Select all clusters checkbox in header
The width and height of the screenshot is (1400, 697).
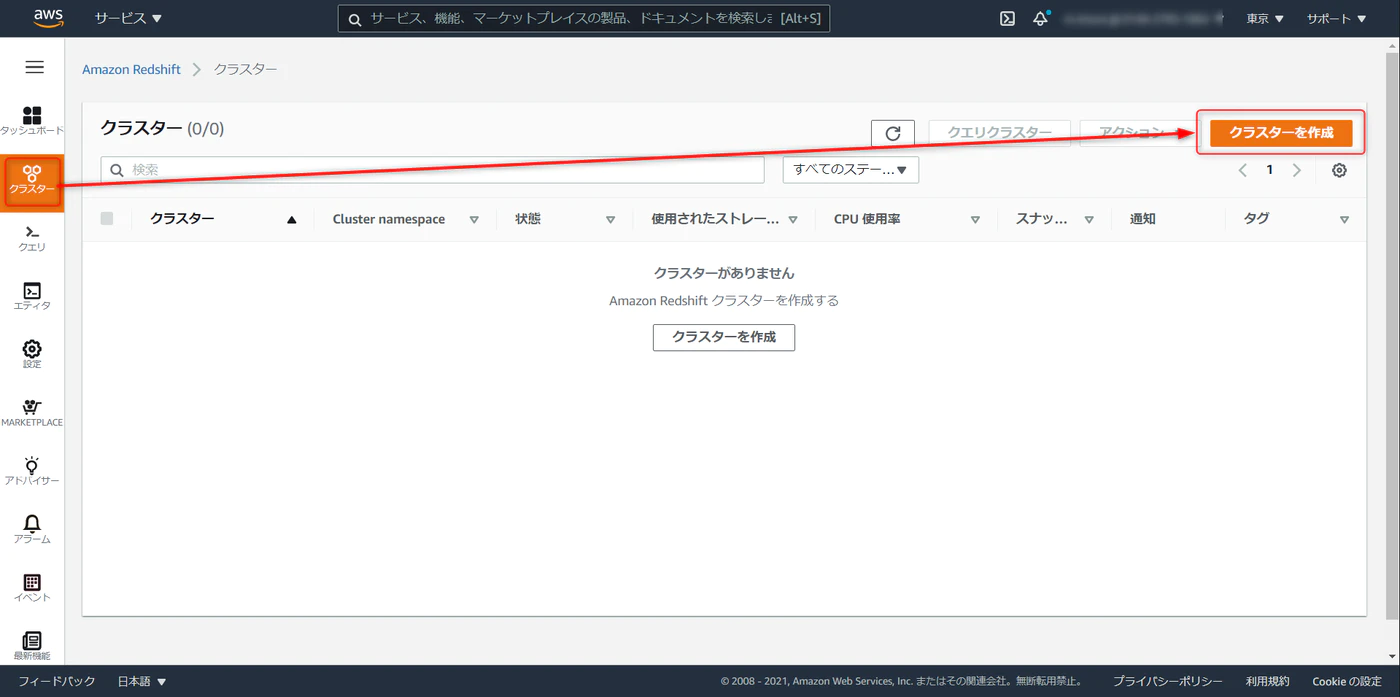107,219
